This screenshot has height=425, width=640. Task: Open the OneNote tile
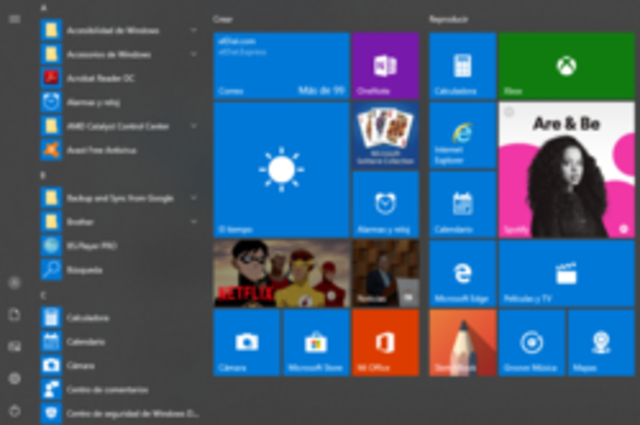[386, 66]
